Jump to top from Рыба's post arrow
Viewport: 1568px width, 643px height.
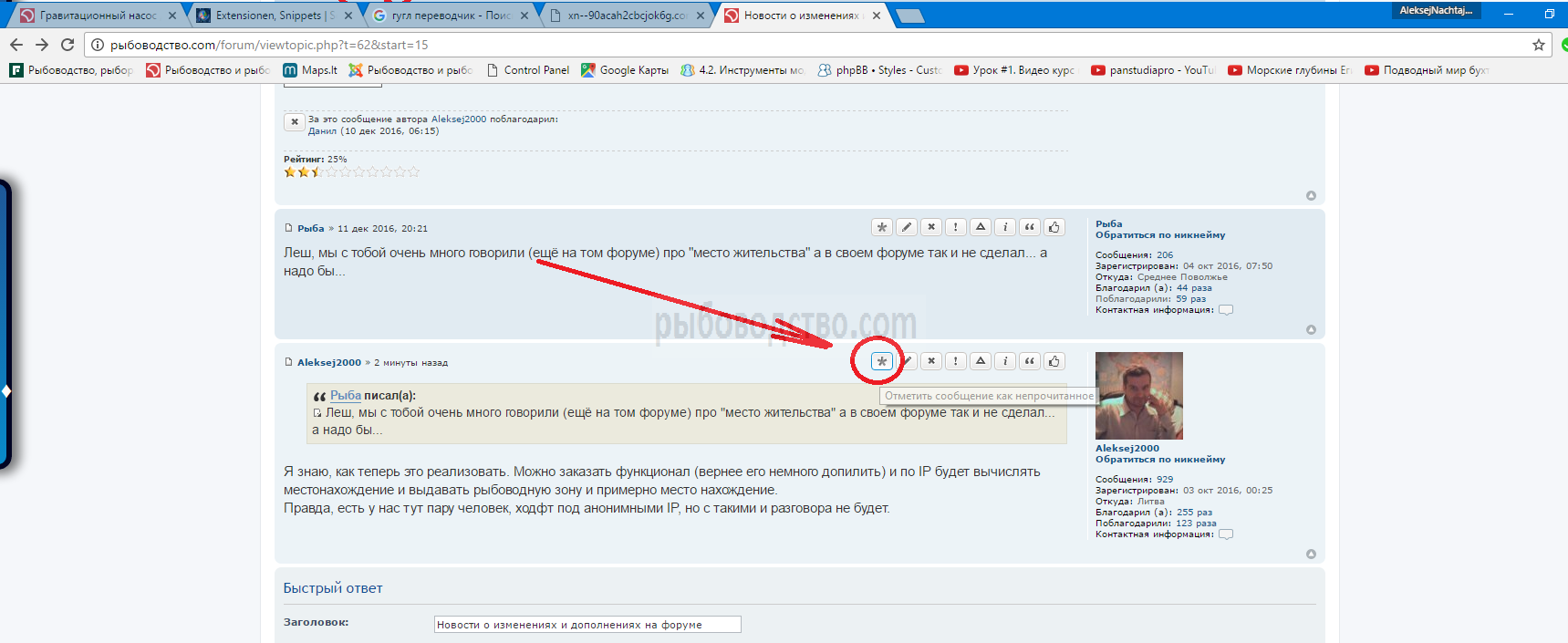1311,329
